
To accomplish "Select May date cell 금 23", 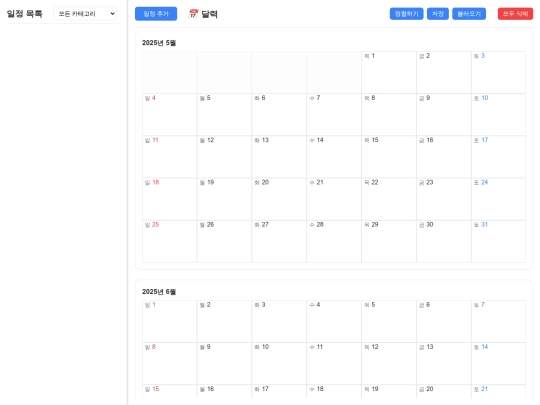I will 444,199.
